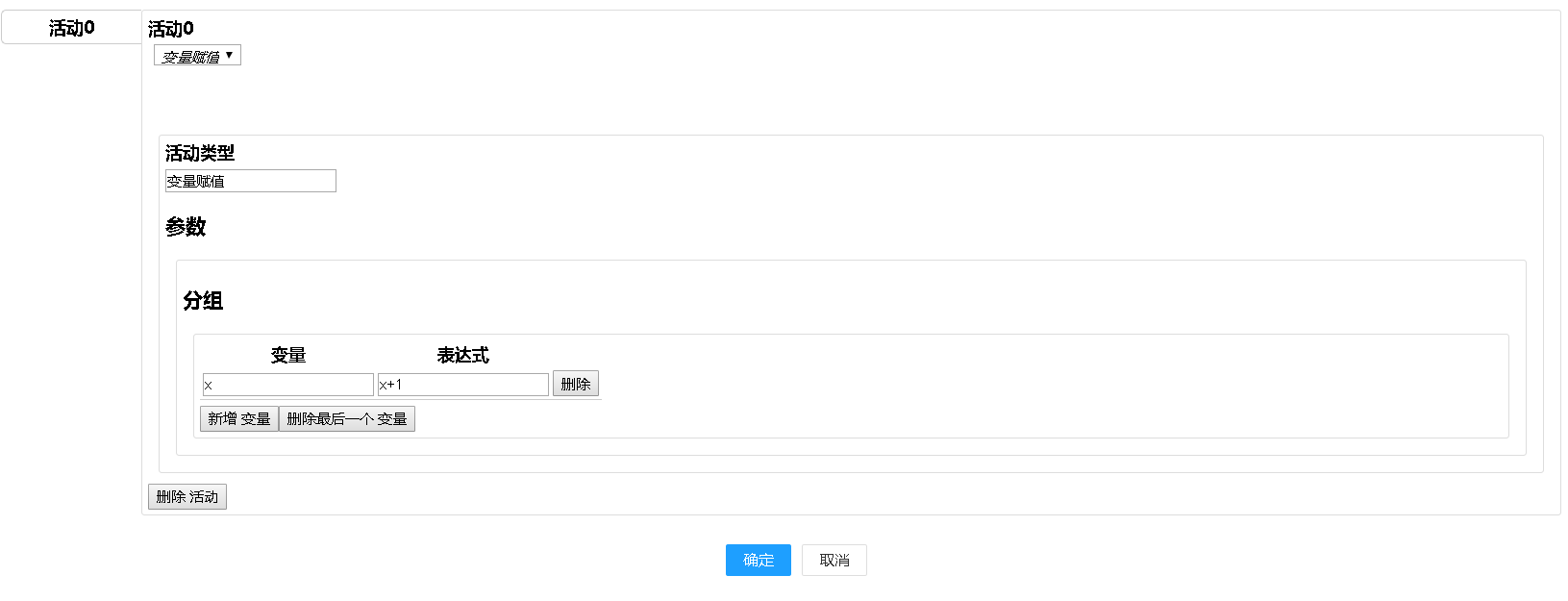This screenshot has height=601, width=1568.
Task: Focus the 活动类型 text field
Action: pos(251,181)
